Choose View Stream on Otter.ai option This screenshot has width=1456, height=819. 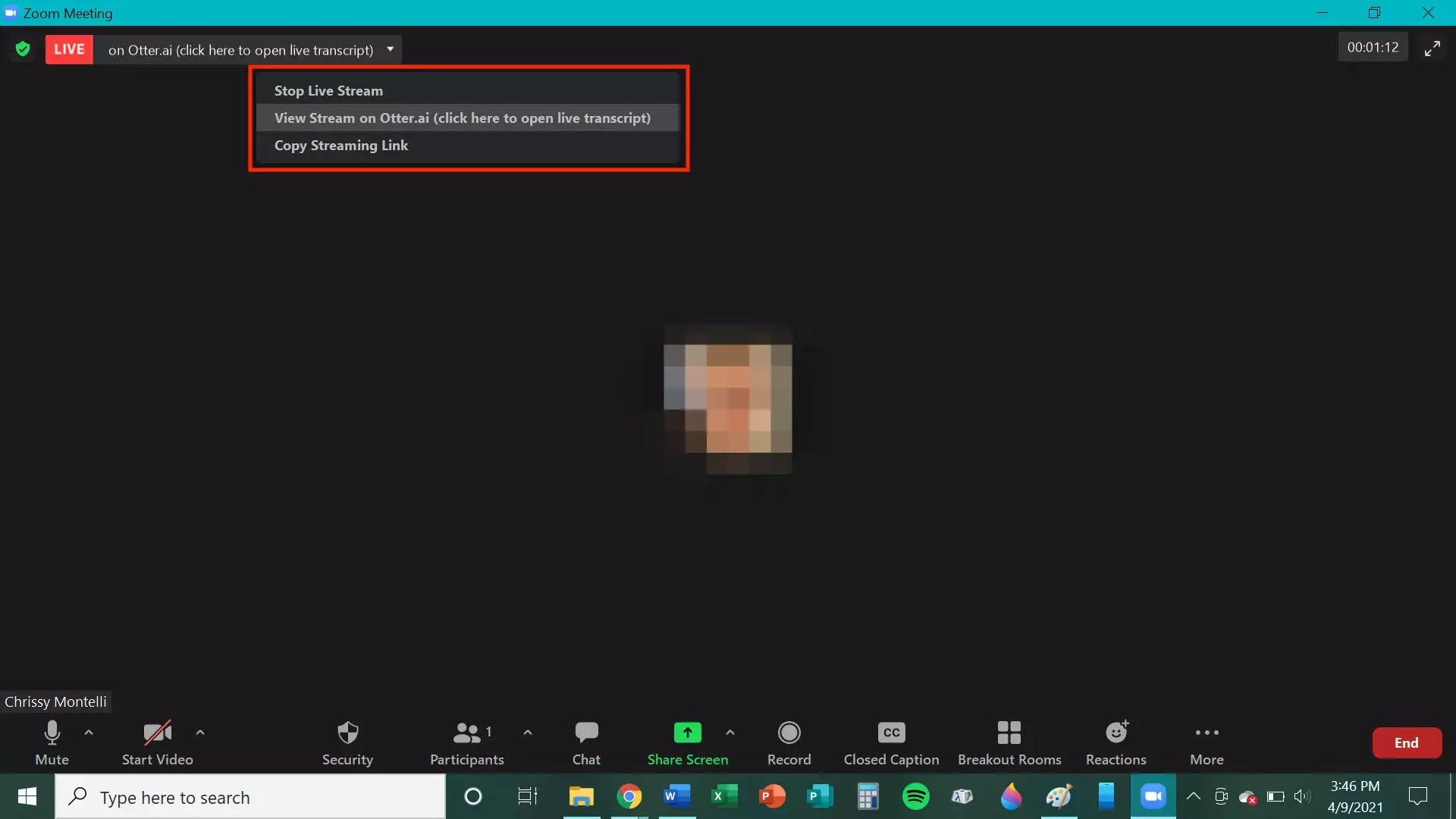click(467, 118)
